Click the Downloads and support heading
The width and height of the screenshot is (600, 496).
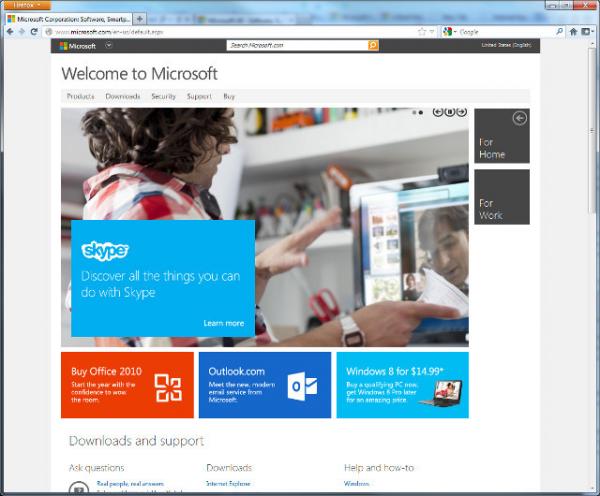(136, 441)
